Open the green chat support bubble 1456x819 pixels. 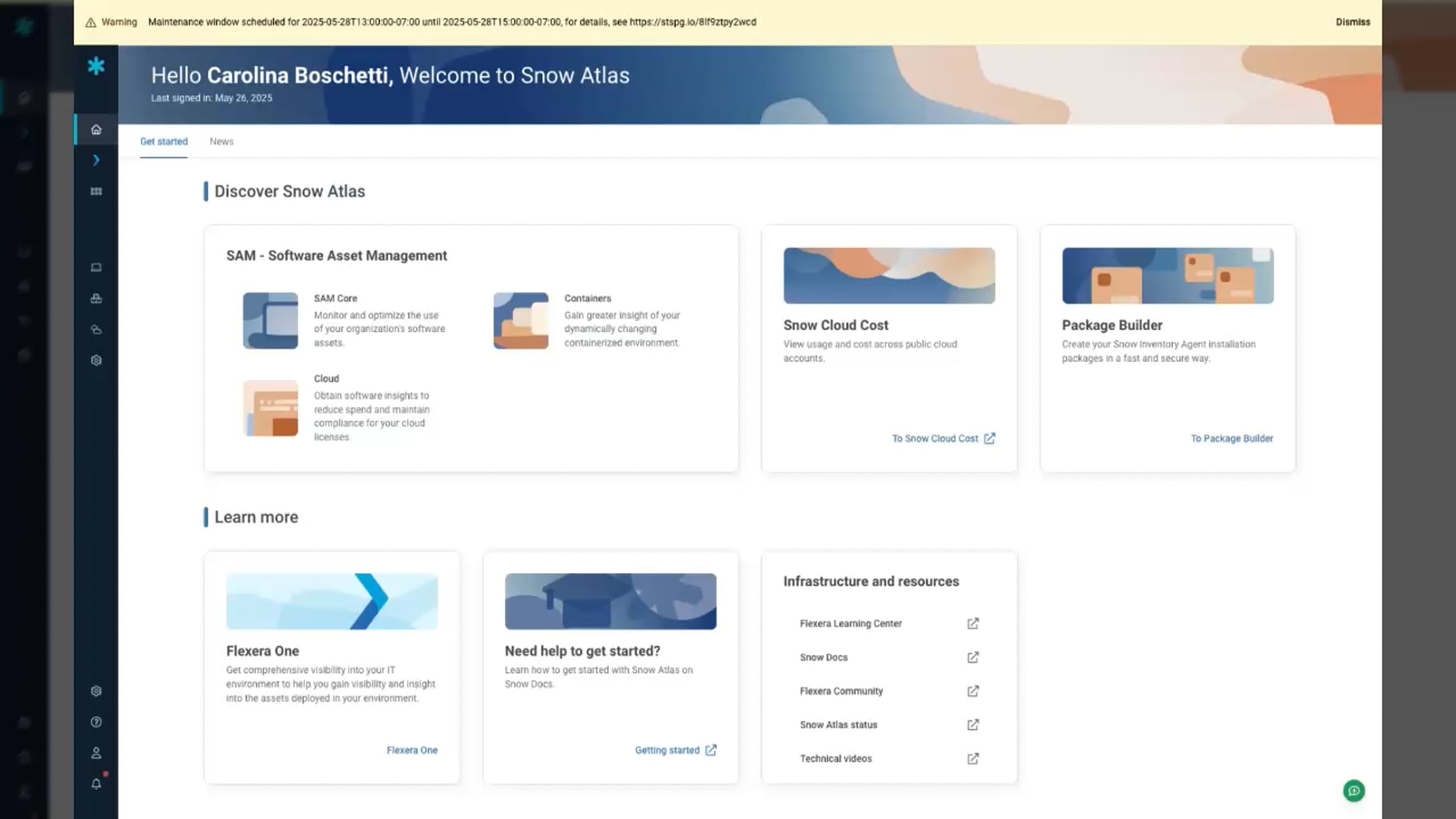point(1353,790)
